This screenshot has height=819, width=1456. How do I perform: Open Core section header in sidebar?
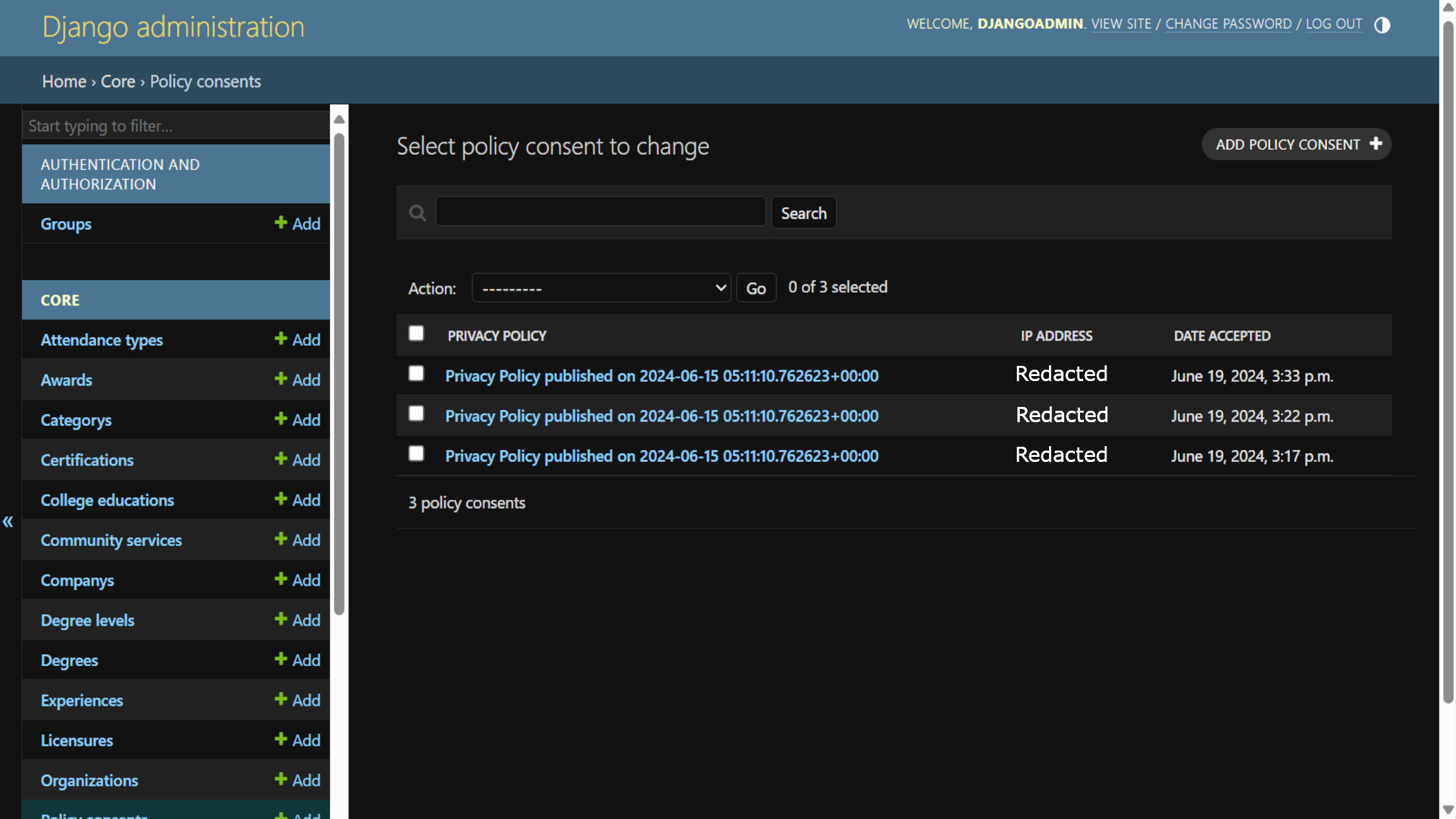pyautogui.click(x=60, y=300)
